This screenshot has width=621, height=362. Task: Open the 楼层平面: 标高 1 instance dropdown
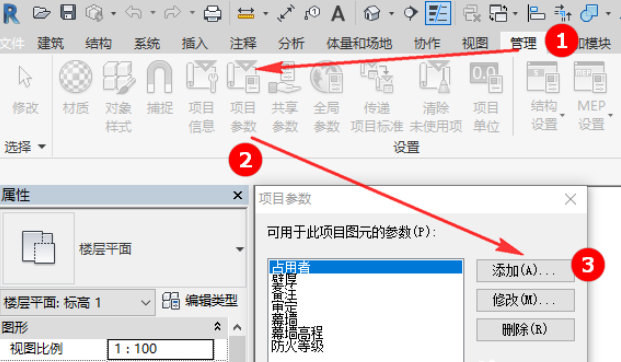tap(77, 303)
